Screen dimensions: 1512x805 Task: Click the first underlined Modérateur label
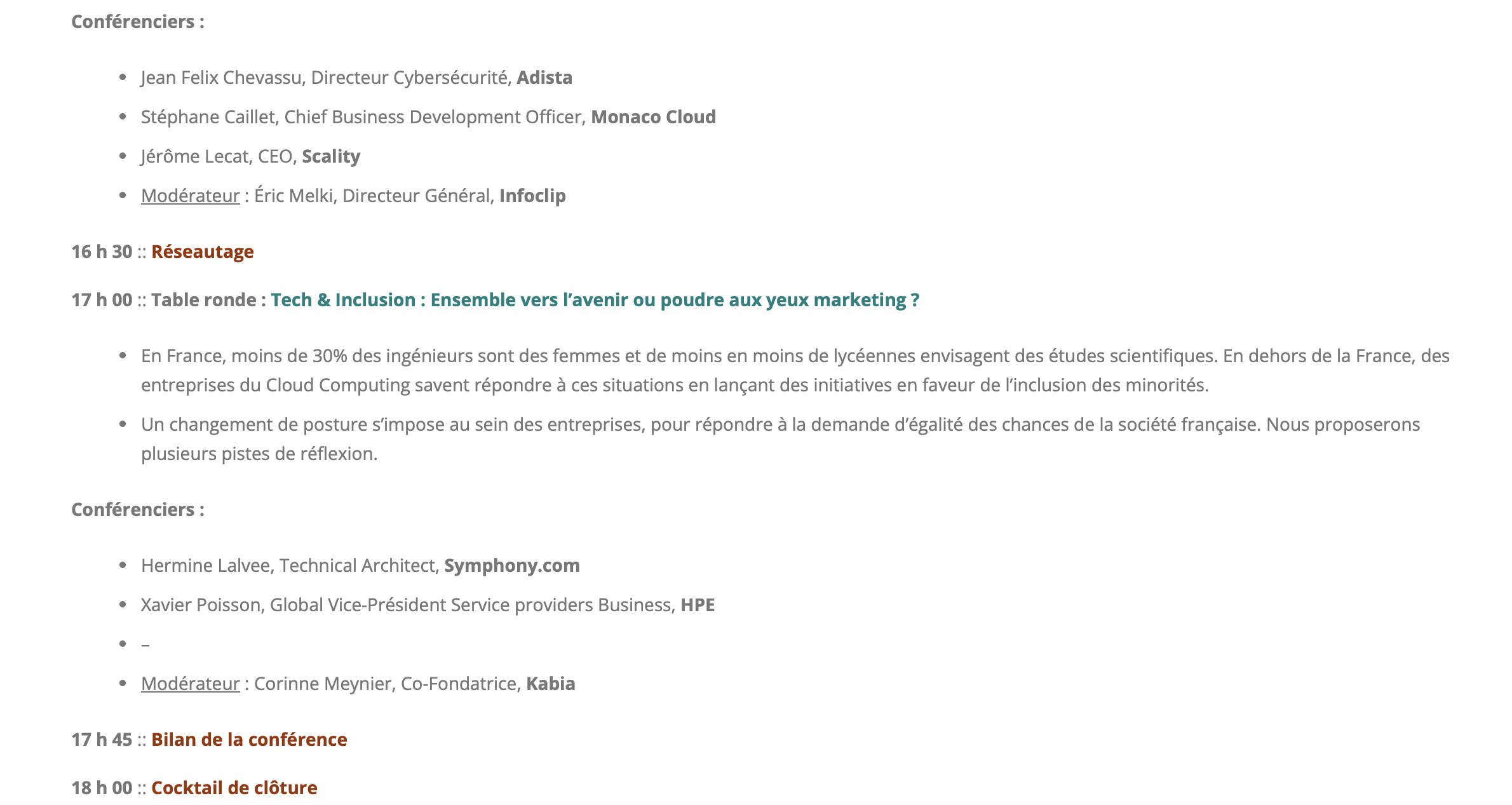(x=191, y=196)
